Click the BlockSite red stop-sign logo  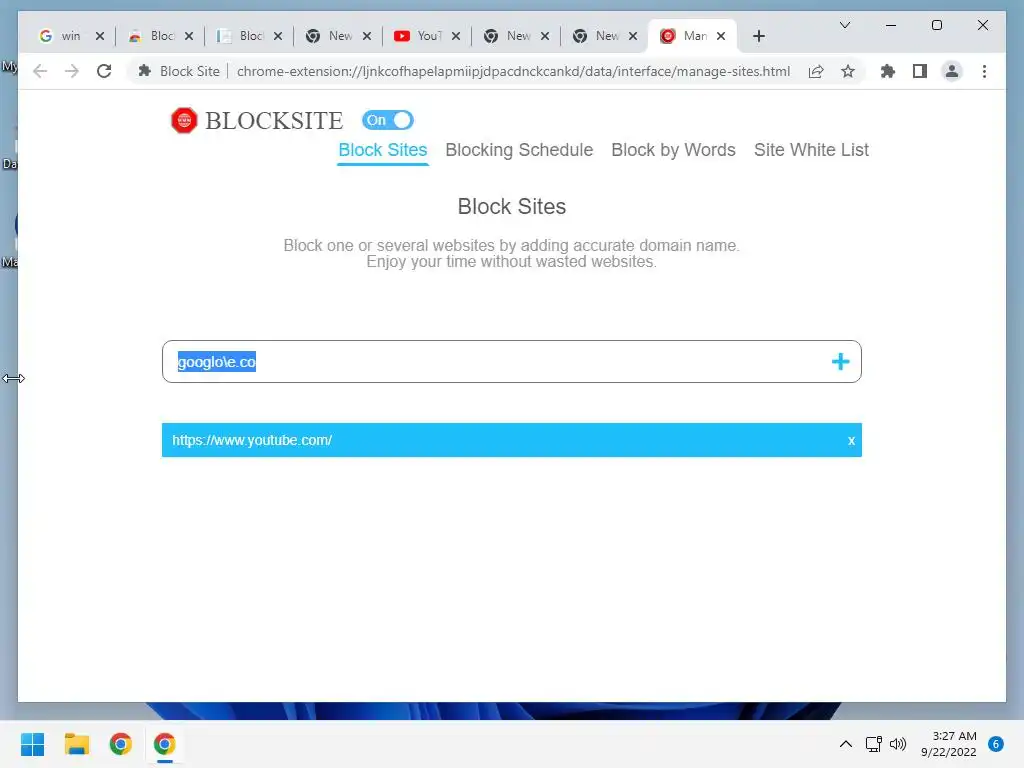(184, 121)
